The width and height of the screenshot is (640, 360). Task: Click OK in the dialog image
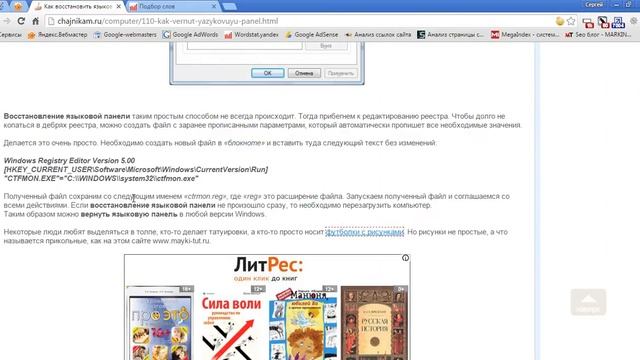[268, 73]
